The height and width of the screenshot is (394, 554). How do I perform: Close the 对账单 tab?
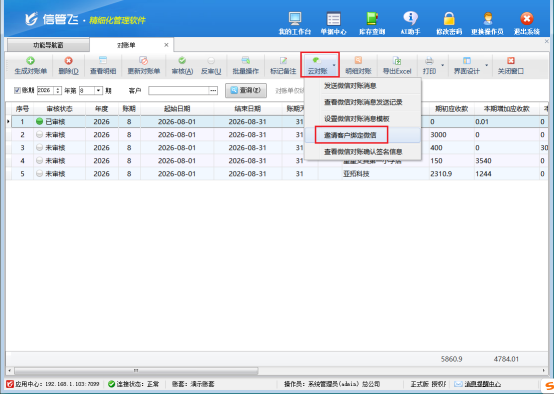[x=166, y=45]
